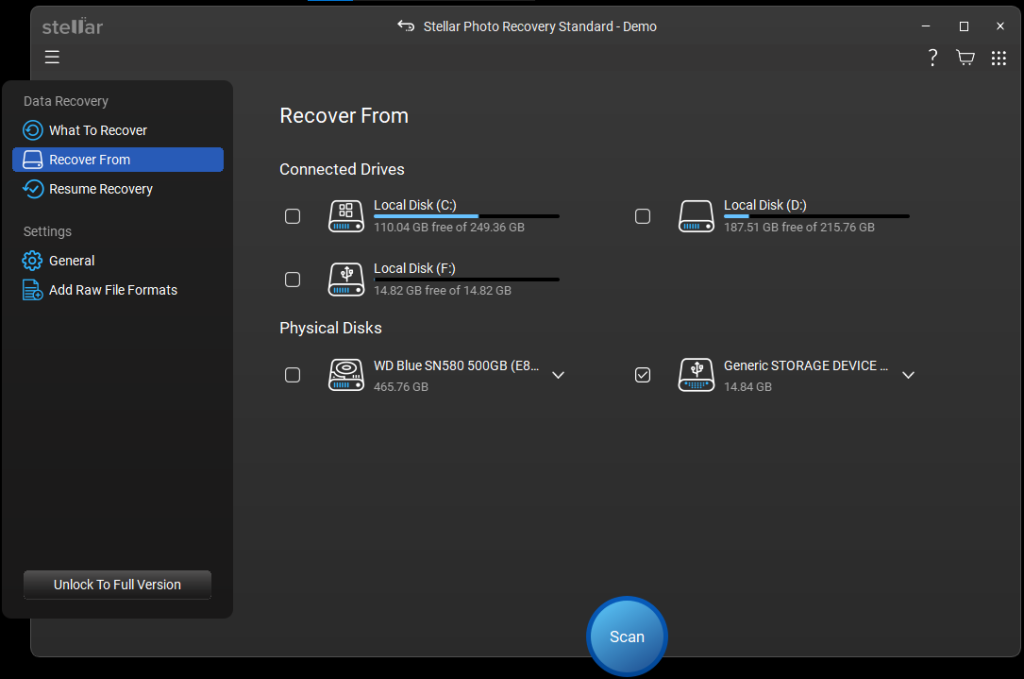Viewport: 1024px width, 679px height.
Task: Click Local Disk (C:) usage bar
Action: click(466, 216)
